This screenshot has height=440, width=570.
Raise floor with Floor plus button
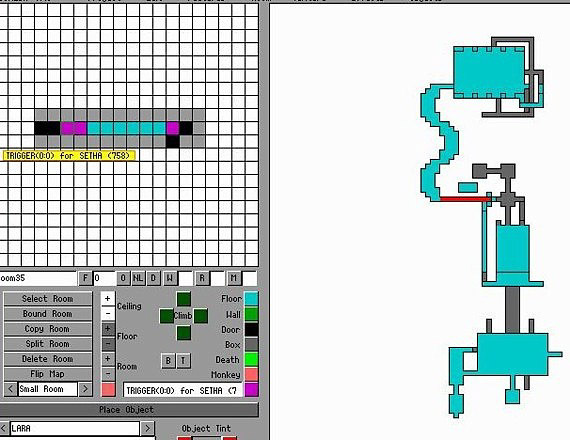point(108,329)
